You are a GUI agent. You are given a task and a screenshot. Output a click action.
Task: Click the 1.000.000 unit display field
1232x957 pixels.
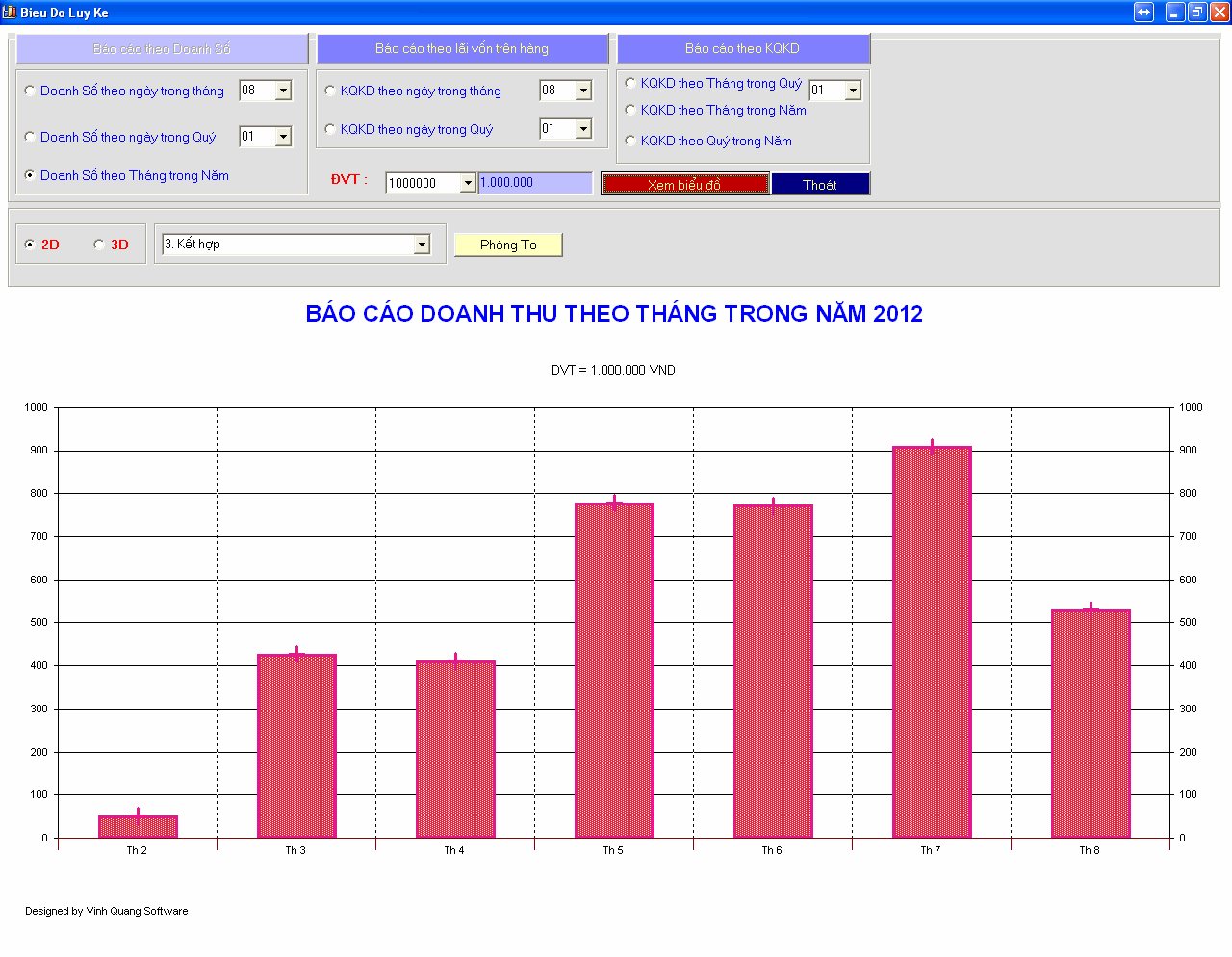535,183
